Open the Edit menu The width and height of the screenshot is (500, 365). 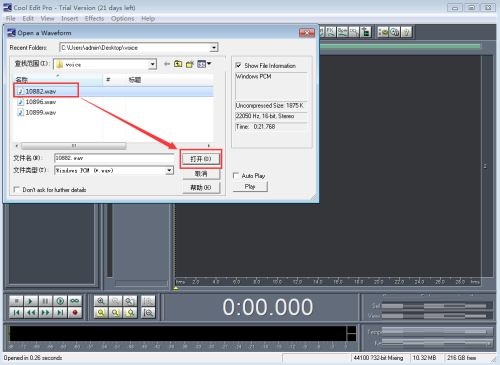pyautogui.click(x=28, y=18)
